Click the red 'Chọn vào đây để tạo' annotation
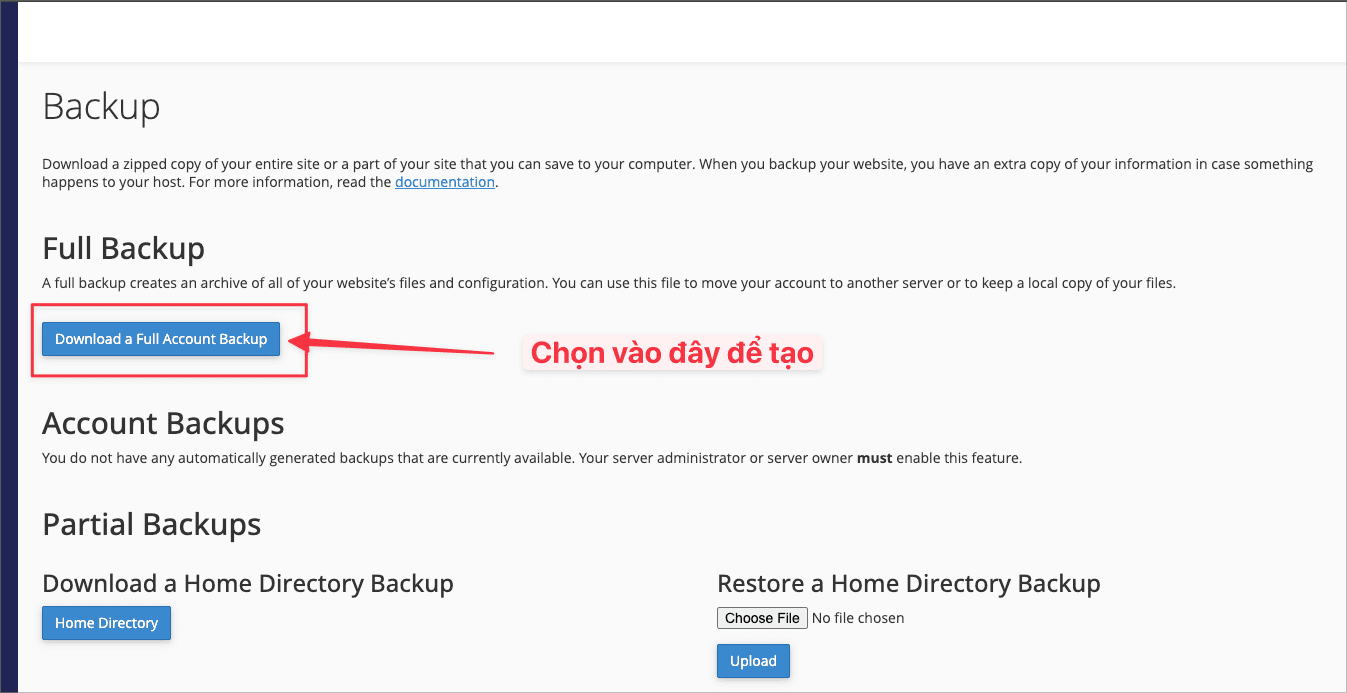The image size is (1347, 693). coord(671,353)
